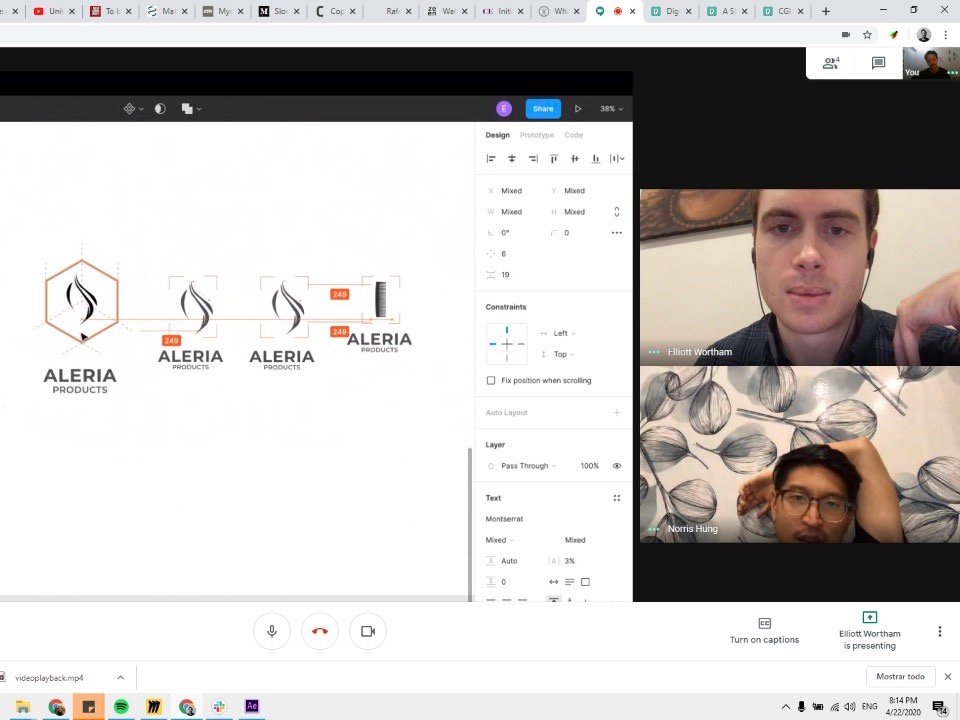Toggle constrain proportions link icon
Screen dimensions: 960x720
click(x=617, y=212)
